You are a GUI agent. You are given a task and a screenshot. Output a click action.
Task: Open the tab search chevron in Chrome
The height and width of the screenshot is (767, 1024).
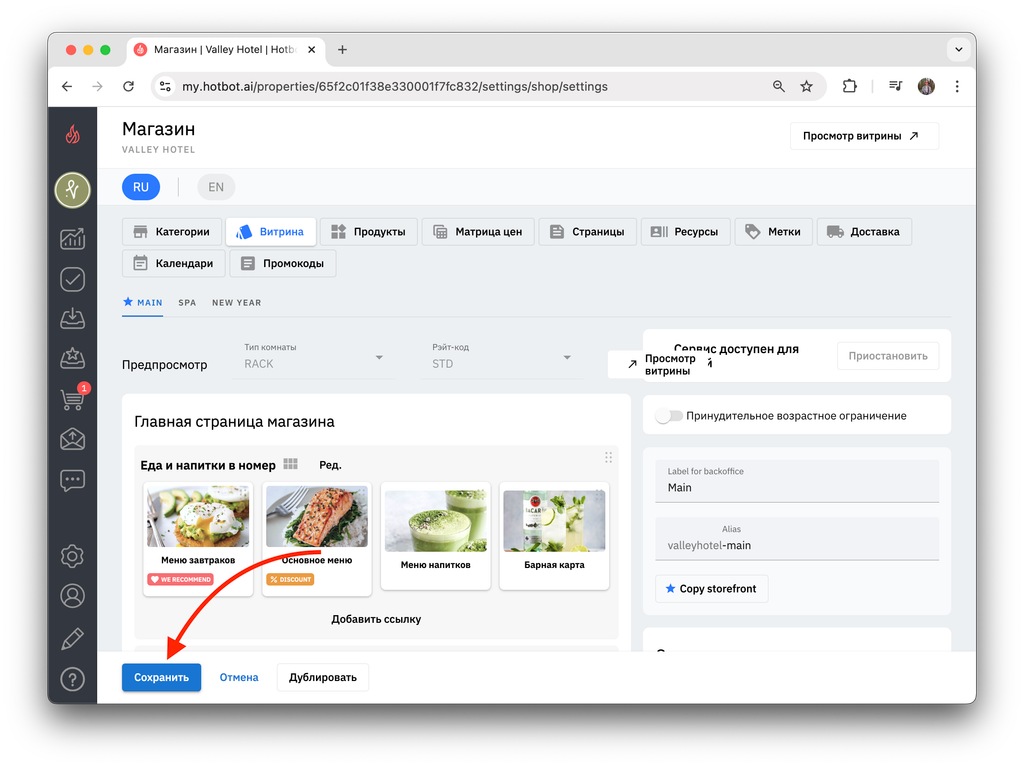[x=958, y=50]
